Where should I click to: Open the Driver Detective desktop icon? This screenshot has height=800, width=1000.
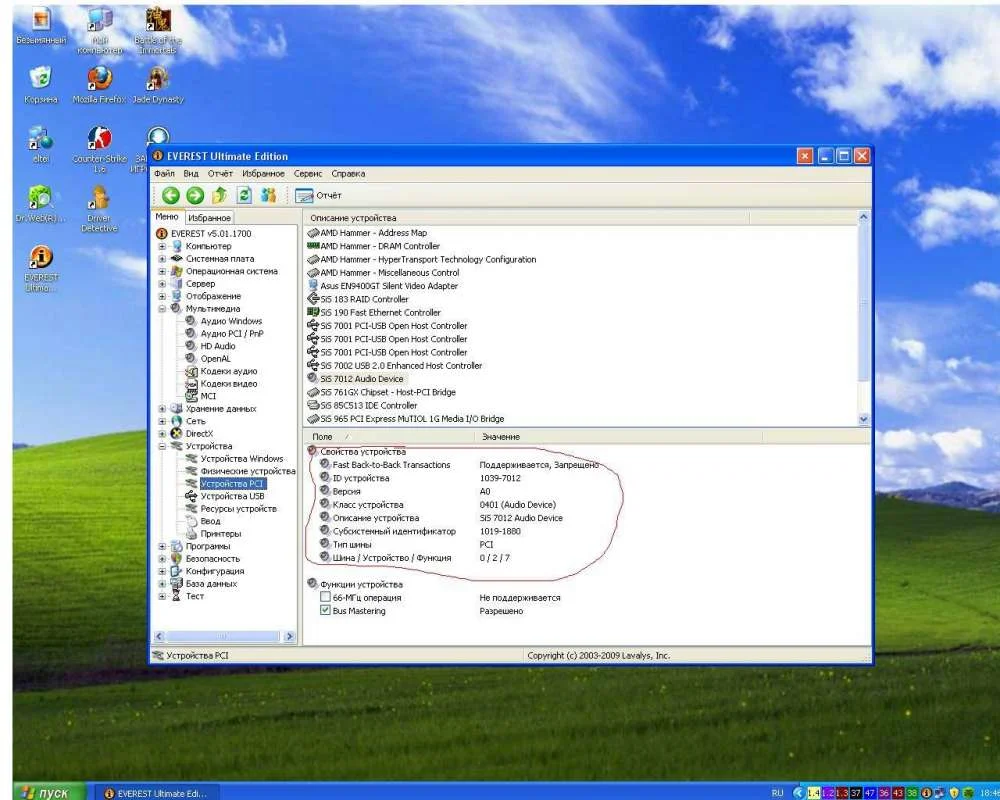point(99,200)
